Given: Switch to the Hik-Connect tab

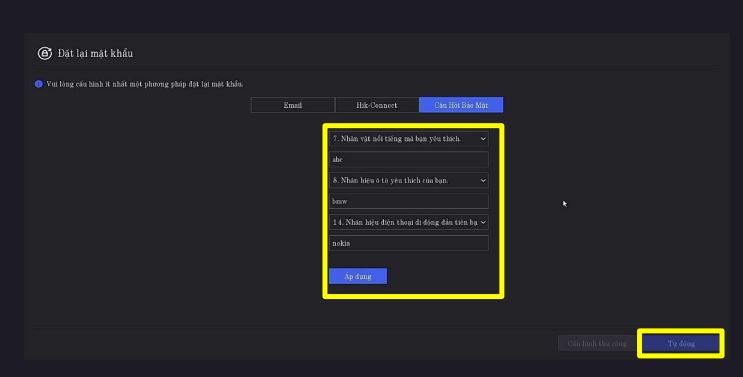Looking at the screenshot, I should click(377, 105).
